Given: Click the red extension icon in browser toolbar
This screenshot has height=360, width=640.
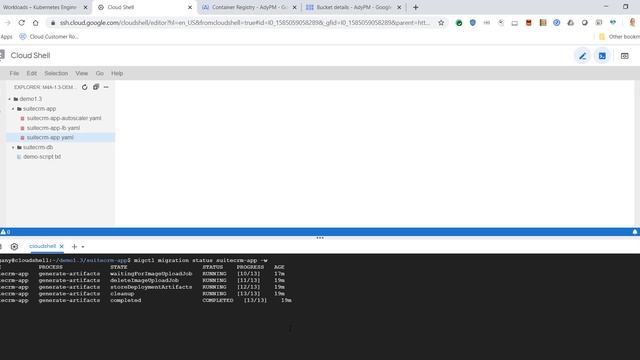Looking at the screenshot, I should click(529, 23).
